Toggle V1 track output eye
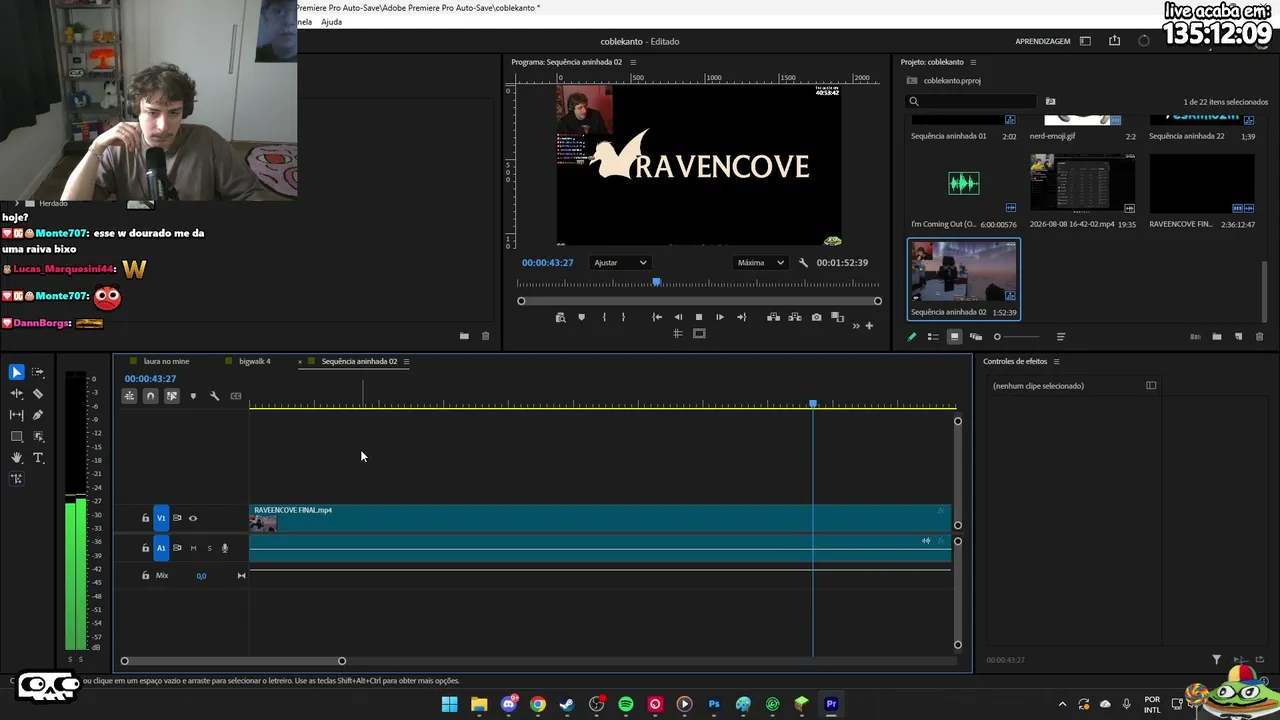This screenshot has height=720, width=1280. point(193,518)
